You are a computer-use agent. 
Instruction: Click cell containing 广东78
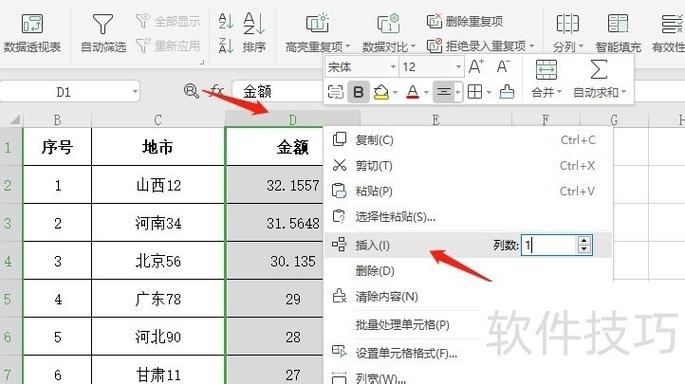(158, 299)
